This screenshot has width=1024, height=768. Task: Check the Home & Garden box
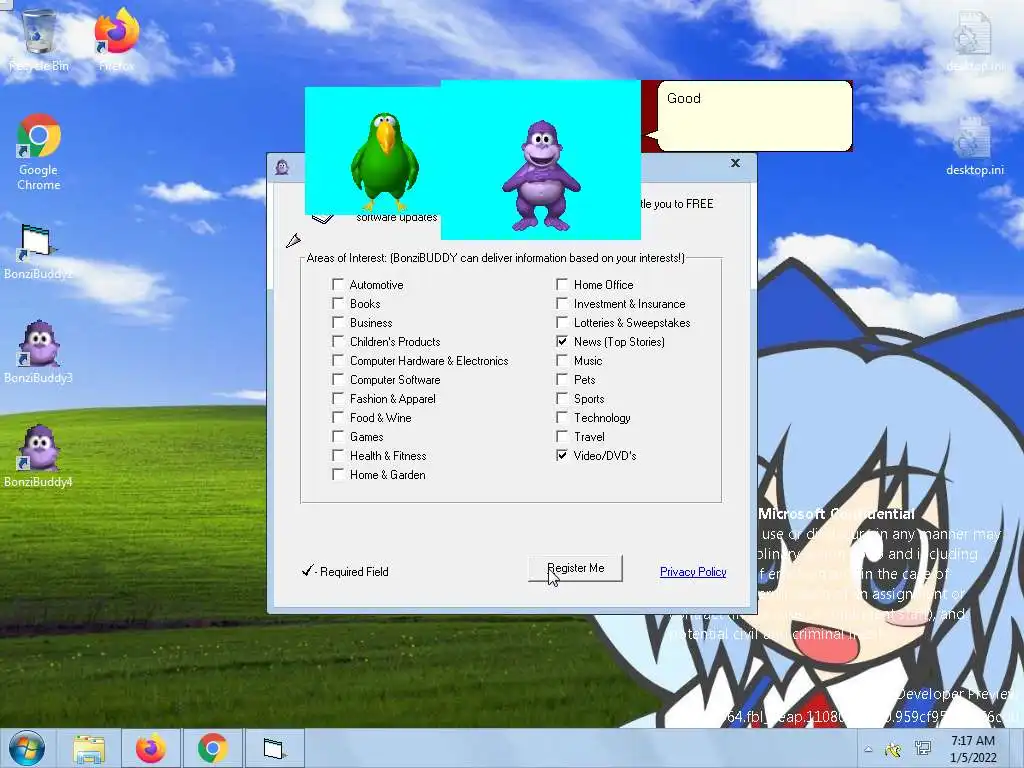coord(338,474)
